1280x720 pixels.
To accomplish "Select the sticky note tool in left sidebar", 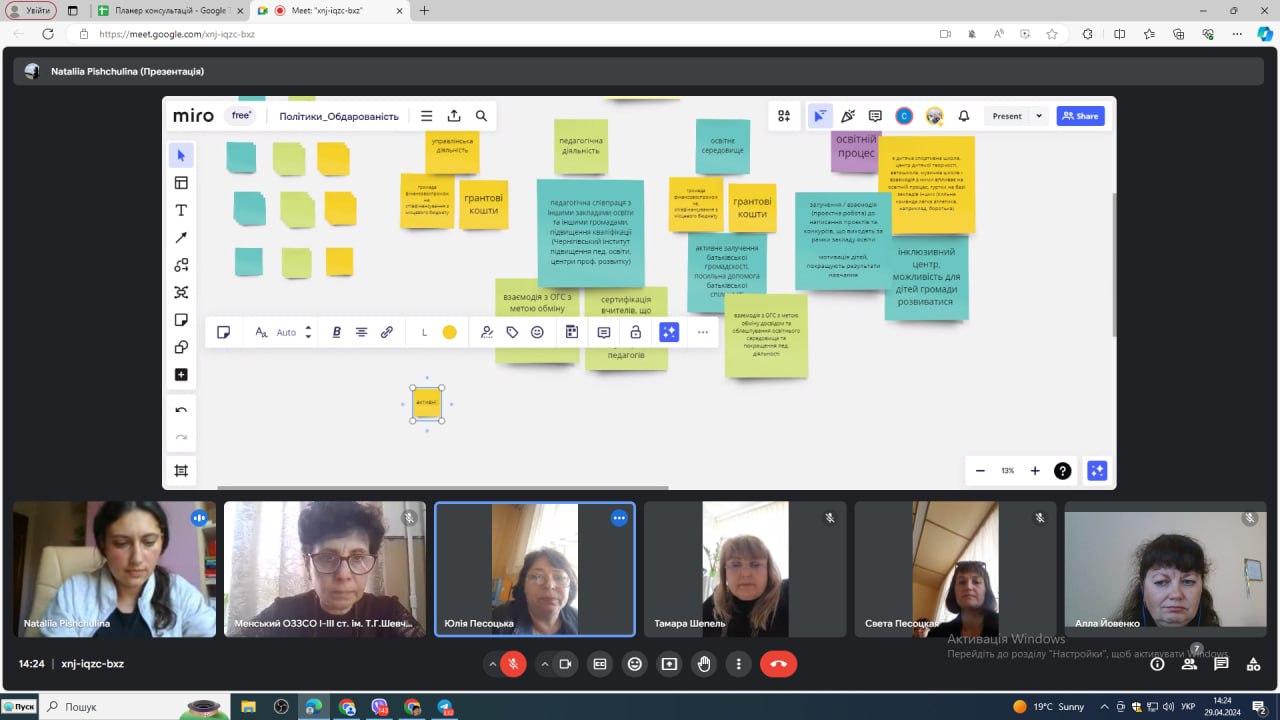I will (x=181, y=320).
